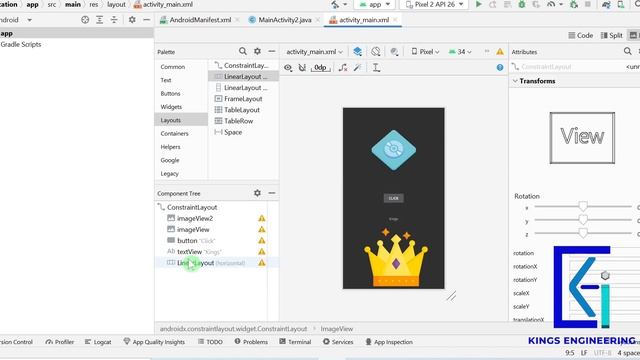Adjust Rotation x slider handle
The width and height of the screenshot is (640, 360).
(583, 207)
